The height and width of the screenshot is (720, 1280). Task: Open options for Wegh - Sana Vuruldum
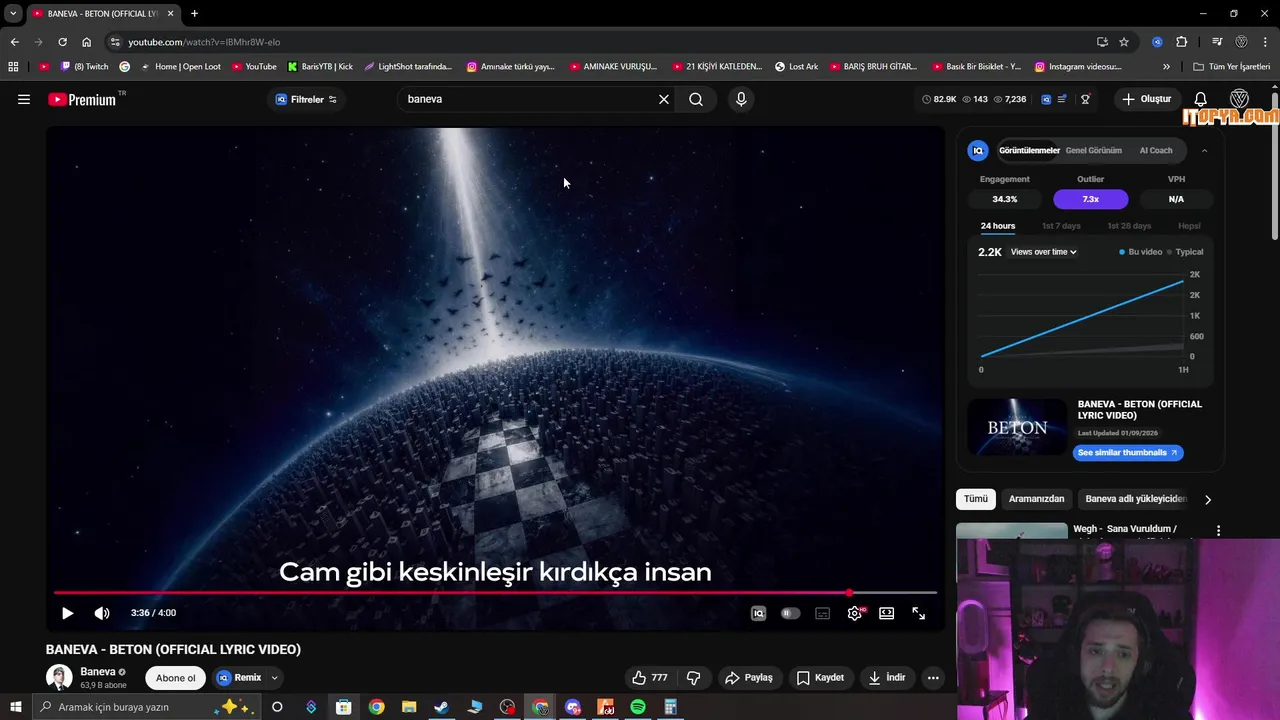point(1218,531)
